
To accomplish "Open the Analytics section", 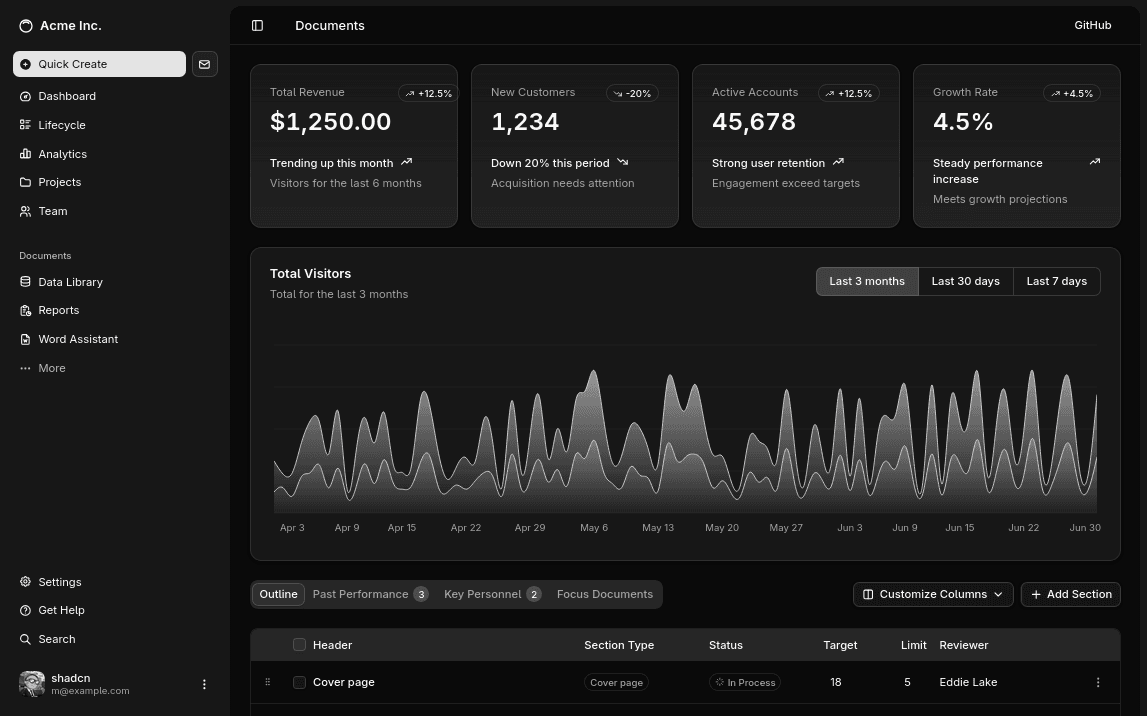I will 62,153.
